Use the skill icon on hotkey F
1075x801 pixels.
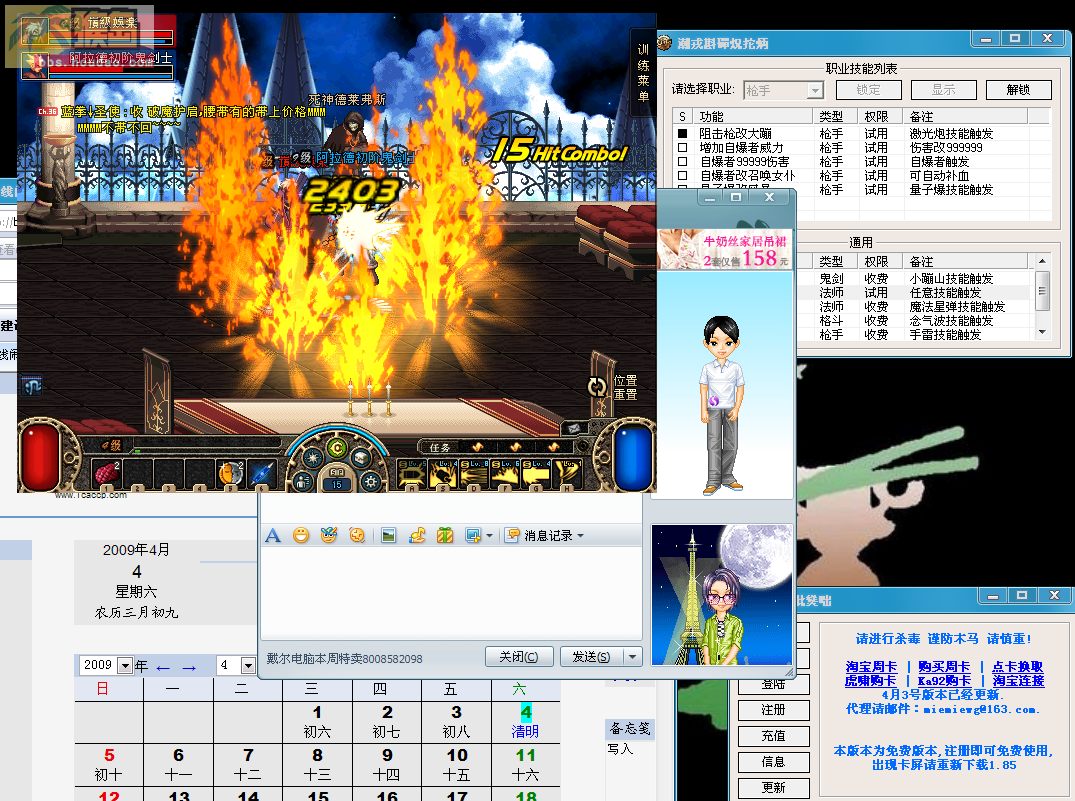(x=505, y=474)
